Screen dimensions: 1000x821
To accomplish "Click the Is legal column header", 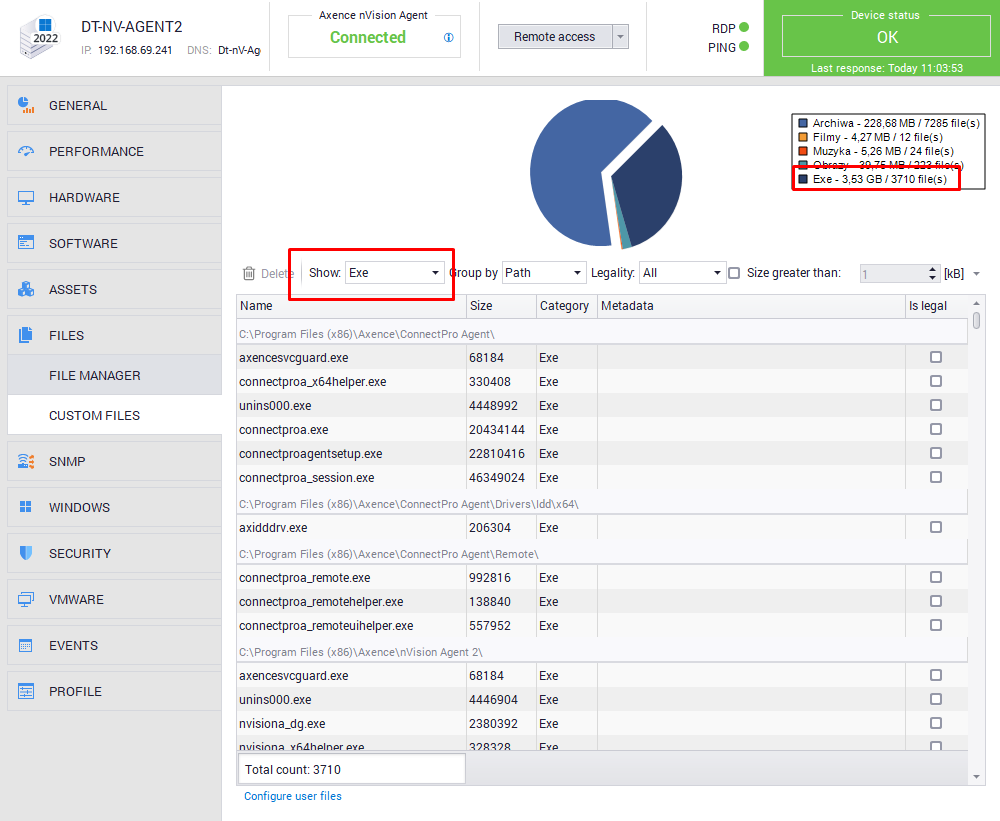I will click(x=936, y=306).
